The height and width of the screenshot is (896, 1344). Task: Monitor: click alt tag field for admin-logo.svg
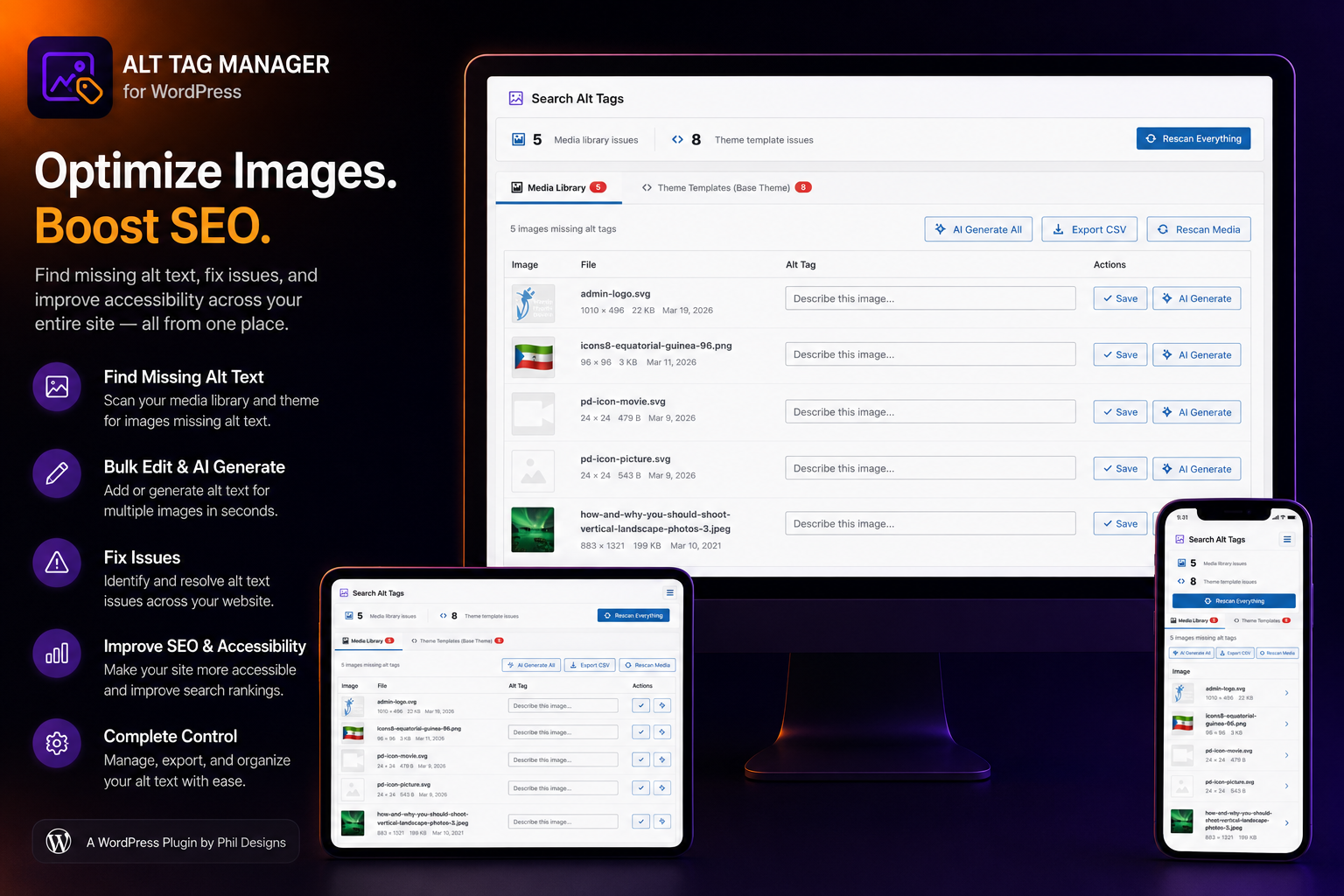(930, 298)
